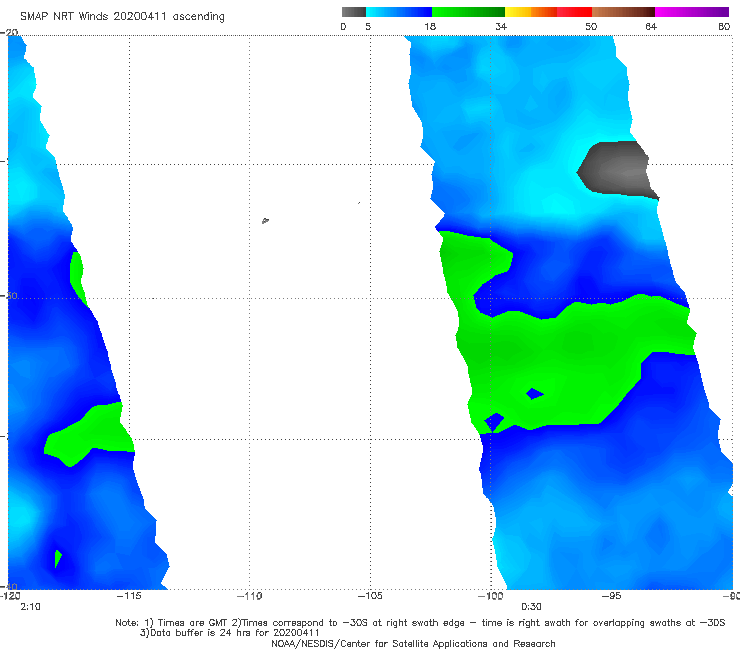This screenshot has width=740, height=650.
Task: Click the green patch in left swath near -116
Action: click(90, 434)
